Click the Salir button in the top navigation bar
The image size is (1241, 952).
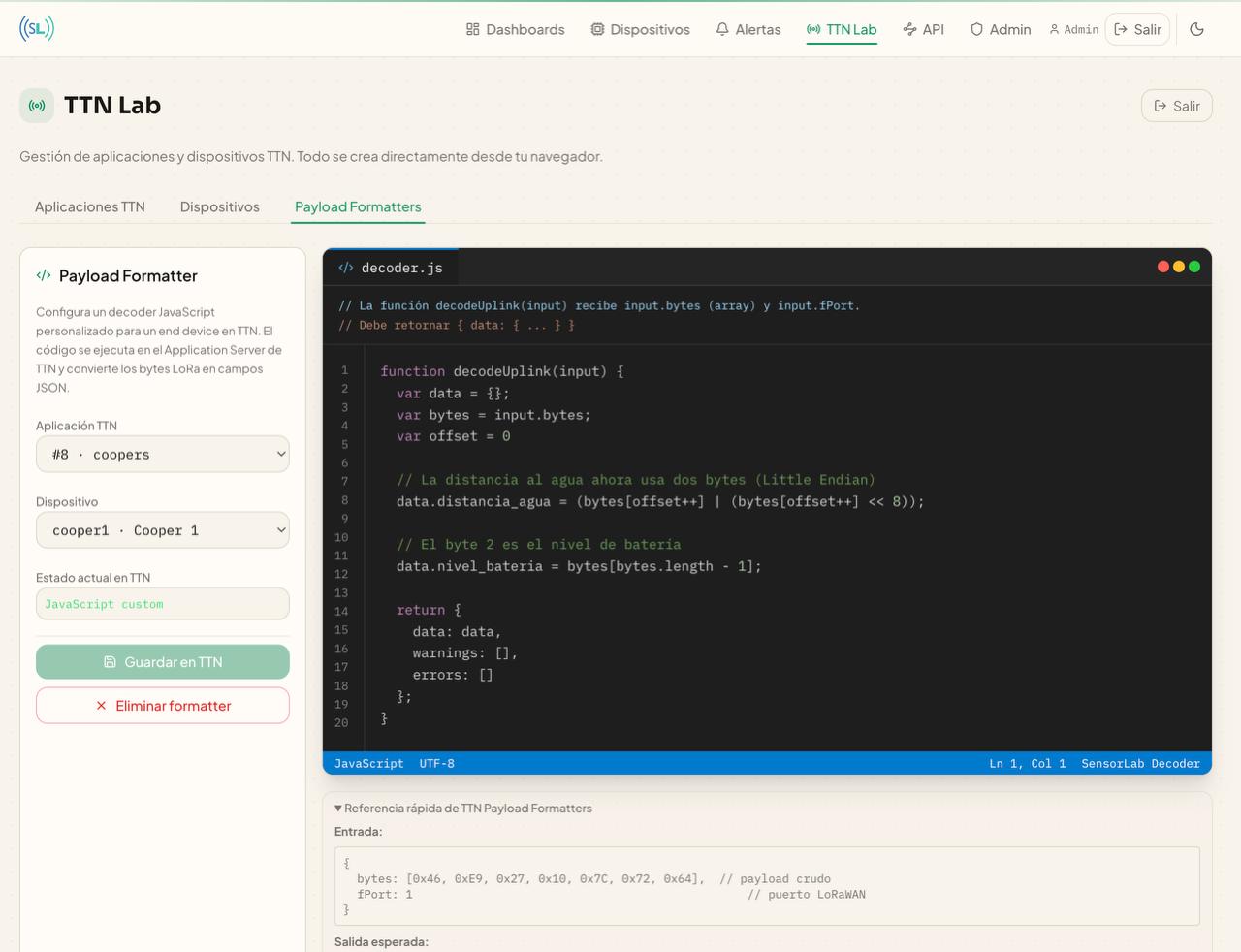pyautogui.click(x=1137, y=29)
